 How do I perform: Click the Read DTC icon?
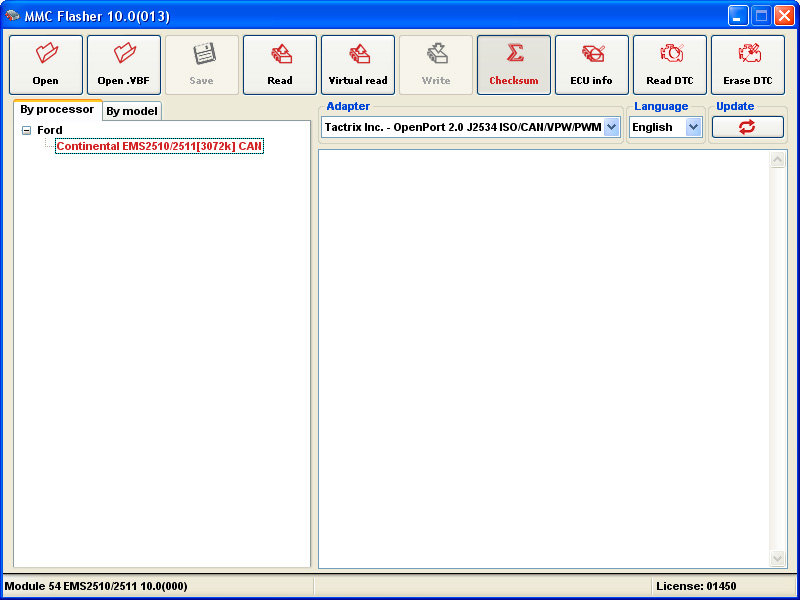tap(670, 65)
